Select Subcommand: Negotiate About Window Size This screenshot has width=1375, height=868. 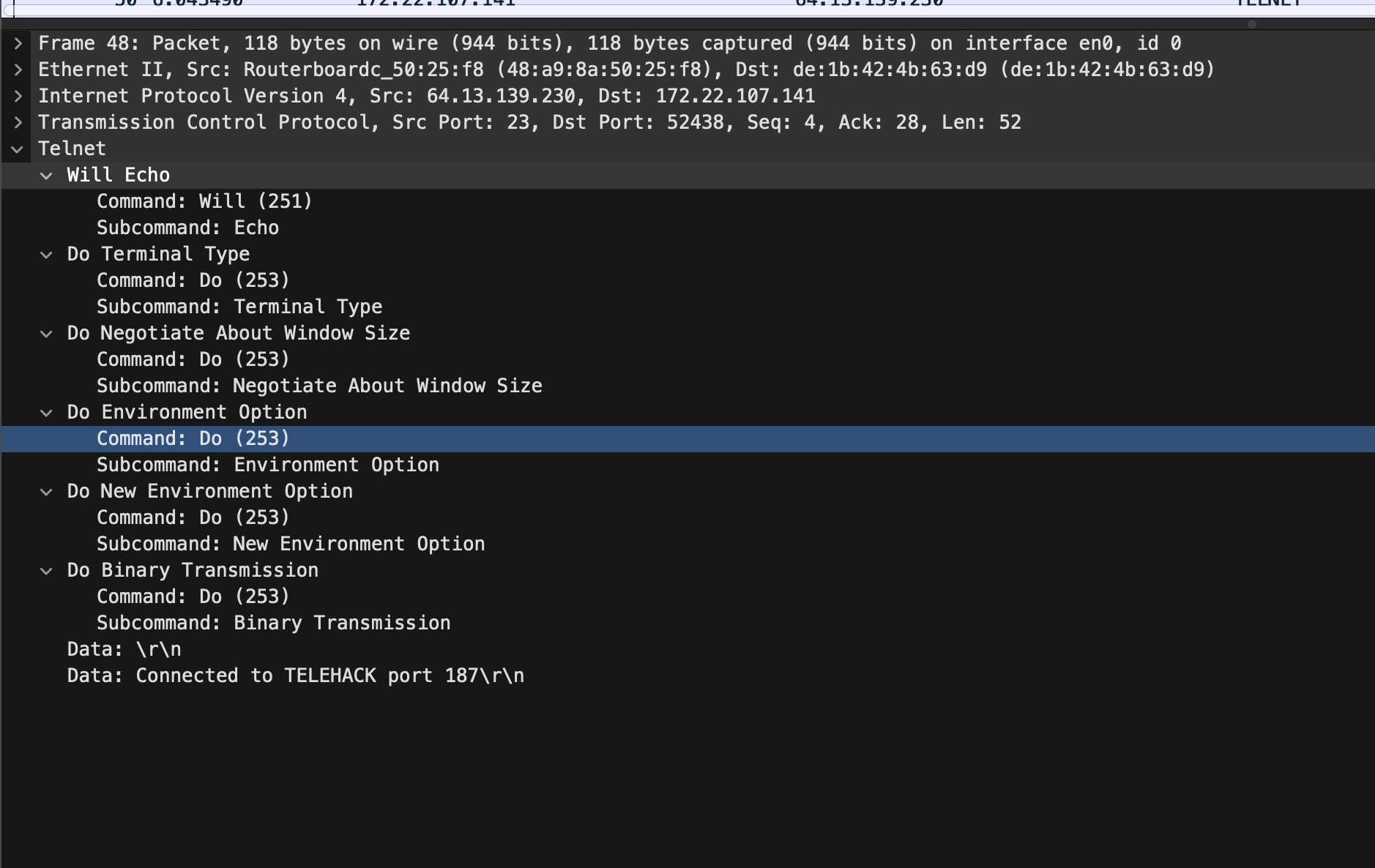click(x=319, y=386)
